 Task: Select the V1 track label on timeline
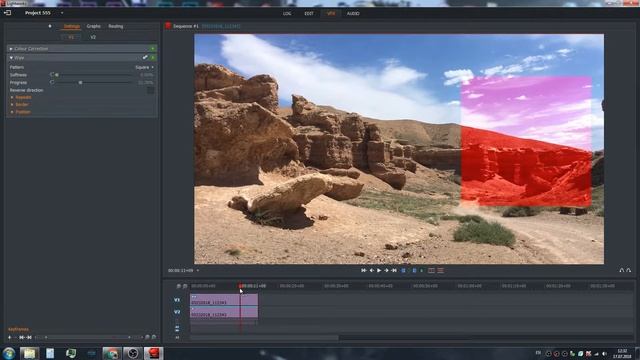pyautogui.click(x=177, y=300)
